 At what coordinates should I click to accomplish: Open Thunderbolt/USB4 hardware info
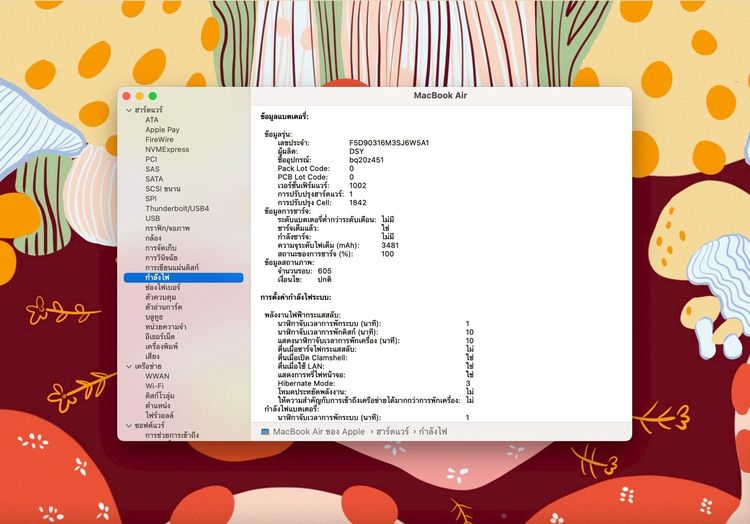tap(177, 208)
